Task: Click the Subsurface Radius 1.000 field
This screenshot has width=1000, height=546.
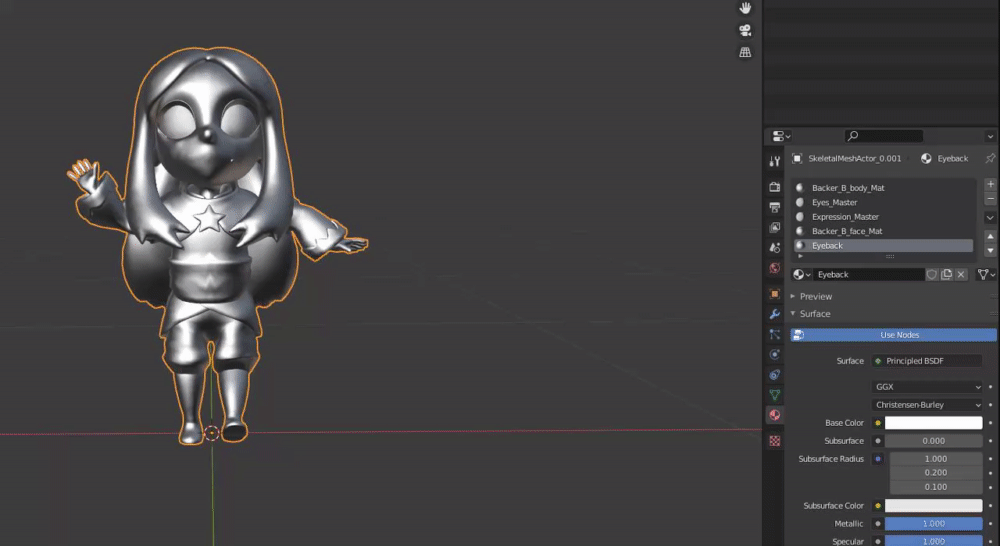Action: (936, 459)
